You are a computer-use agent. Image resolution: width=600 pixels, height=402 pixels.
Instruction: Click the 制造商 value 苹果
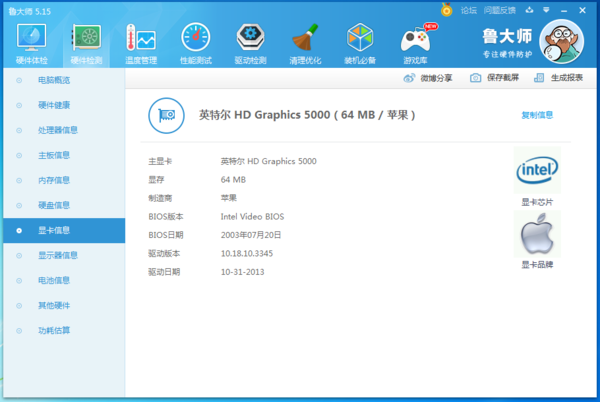228,198
